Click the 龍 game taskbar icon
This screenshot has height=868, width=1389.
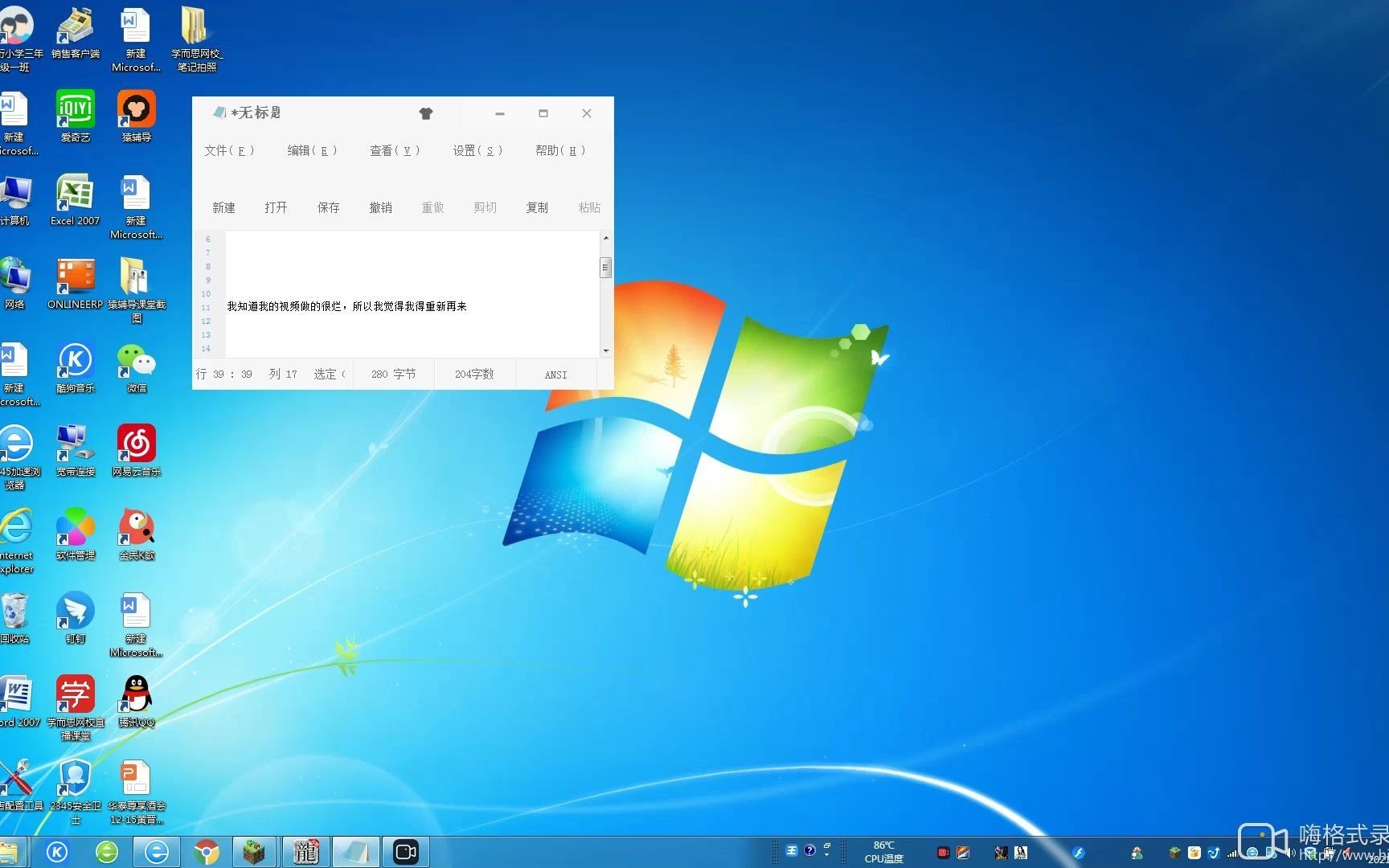305,852
